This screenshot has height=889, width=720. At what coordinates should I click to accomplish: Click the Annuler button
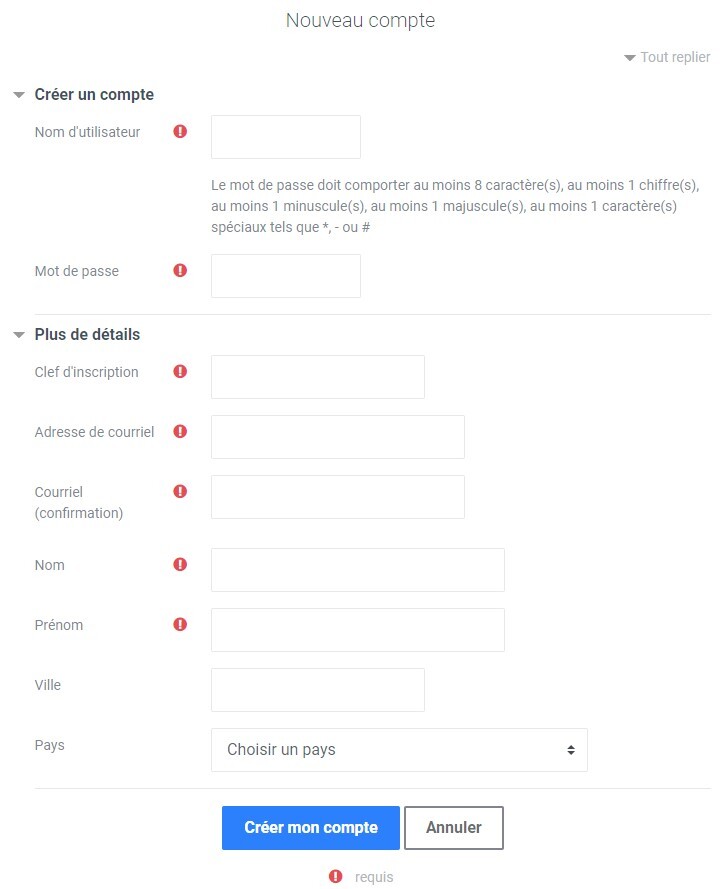[454, 828]
